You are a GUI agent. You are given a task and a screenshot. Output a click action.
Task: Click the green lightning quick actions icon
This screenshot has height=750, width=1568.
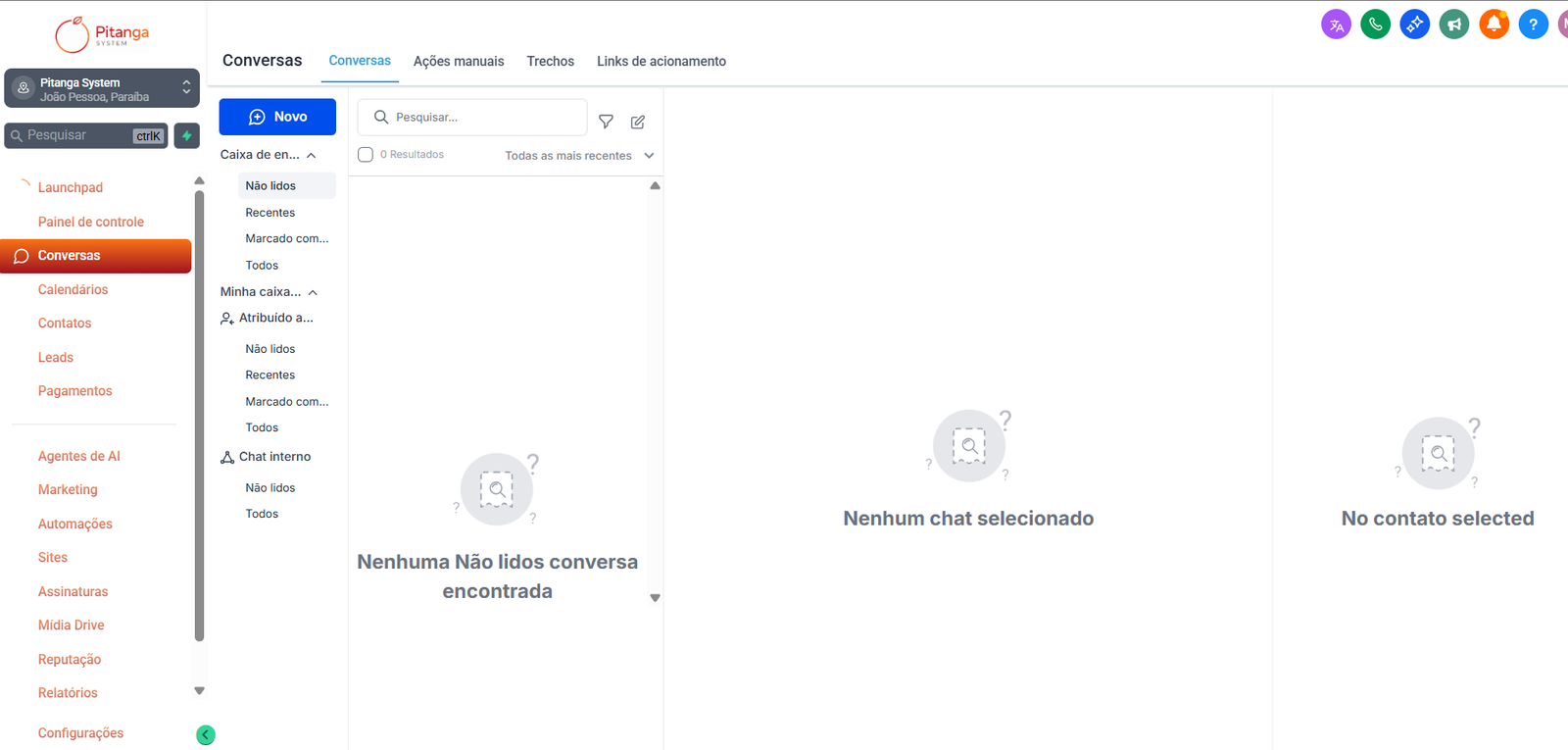point(186,135)
